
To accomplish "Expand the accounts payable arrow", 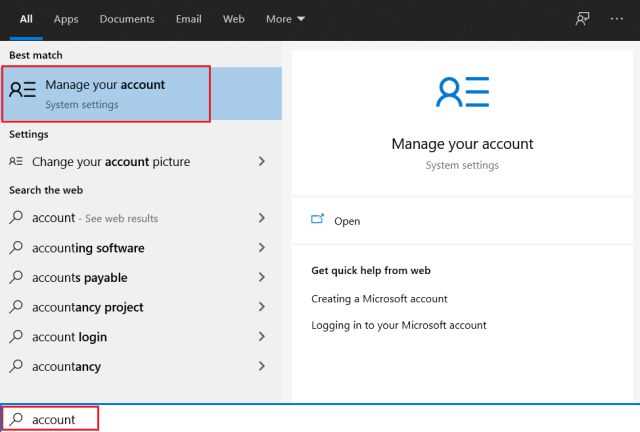I will point(261,277).
